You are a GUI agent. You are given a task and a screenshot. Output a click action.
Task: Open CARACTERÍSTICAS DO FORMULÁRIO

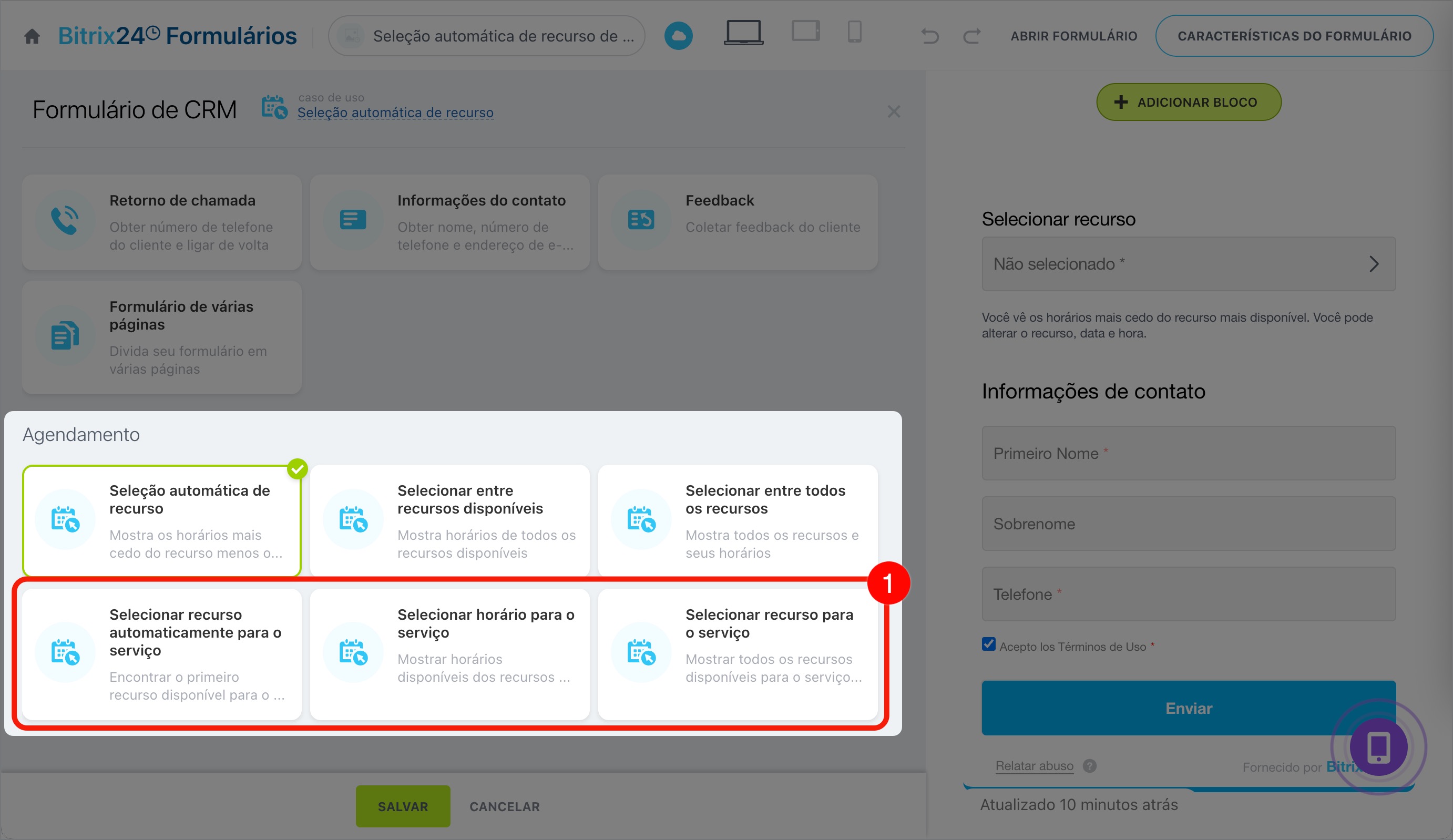(1294, 36)
